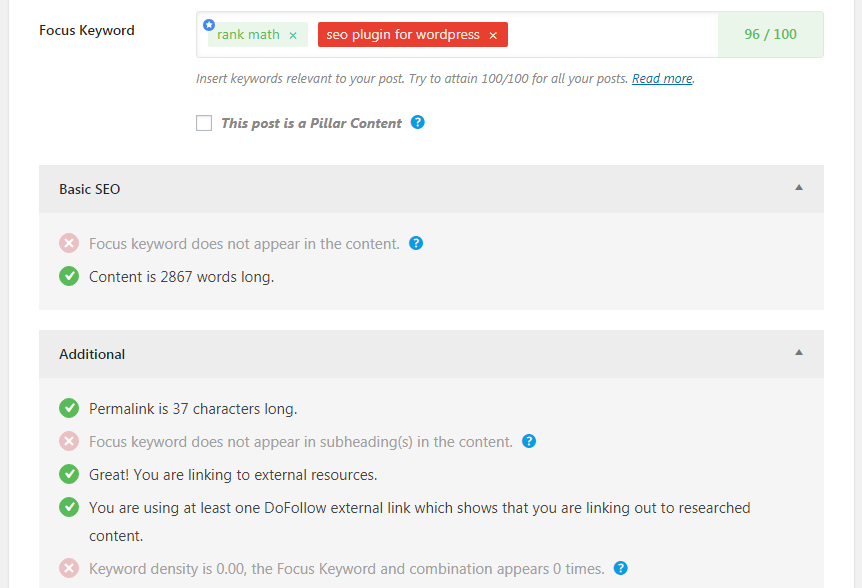Remove the 'rank math' keyword tag

[x=293, y=35]
